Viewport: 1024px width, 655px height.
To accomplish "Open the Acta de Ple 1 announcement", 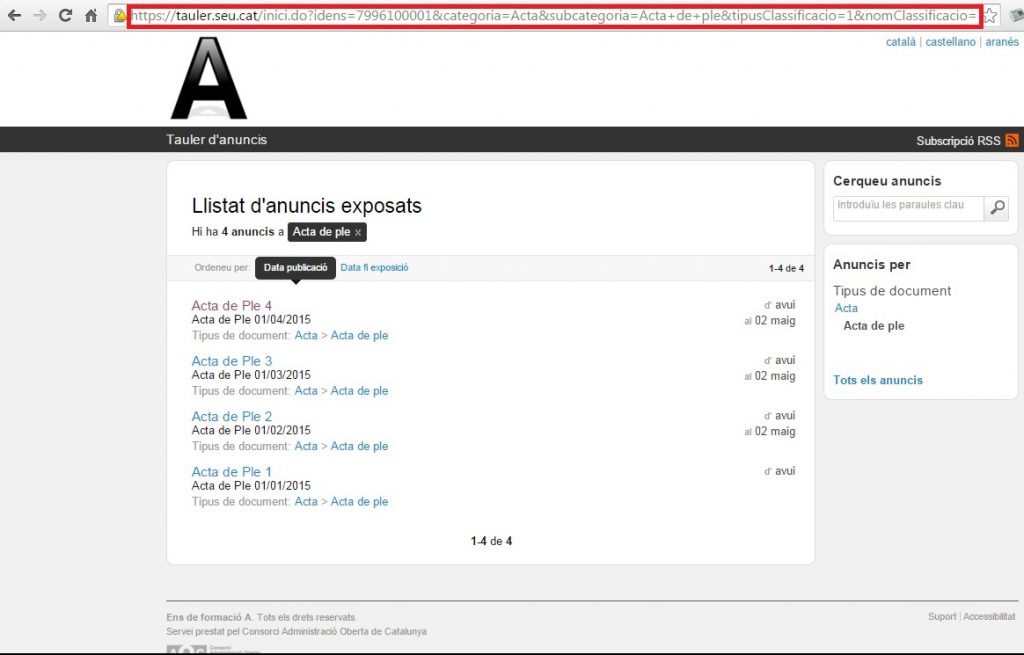I will (232, 472).
